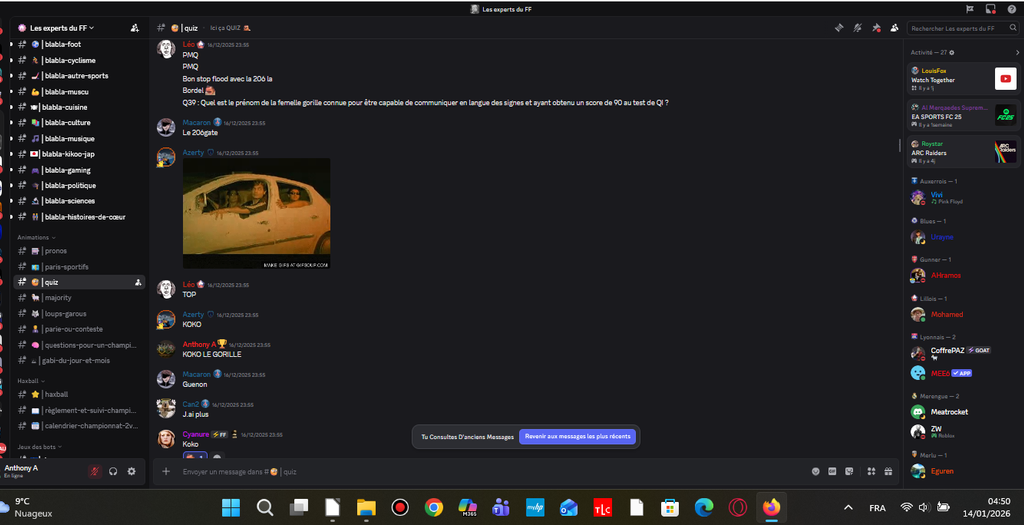Click the gift icon in message bar
This screenshot has height=525, width=1024.
click(887, 471)
